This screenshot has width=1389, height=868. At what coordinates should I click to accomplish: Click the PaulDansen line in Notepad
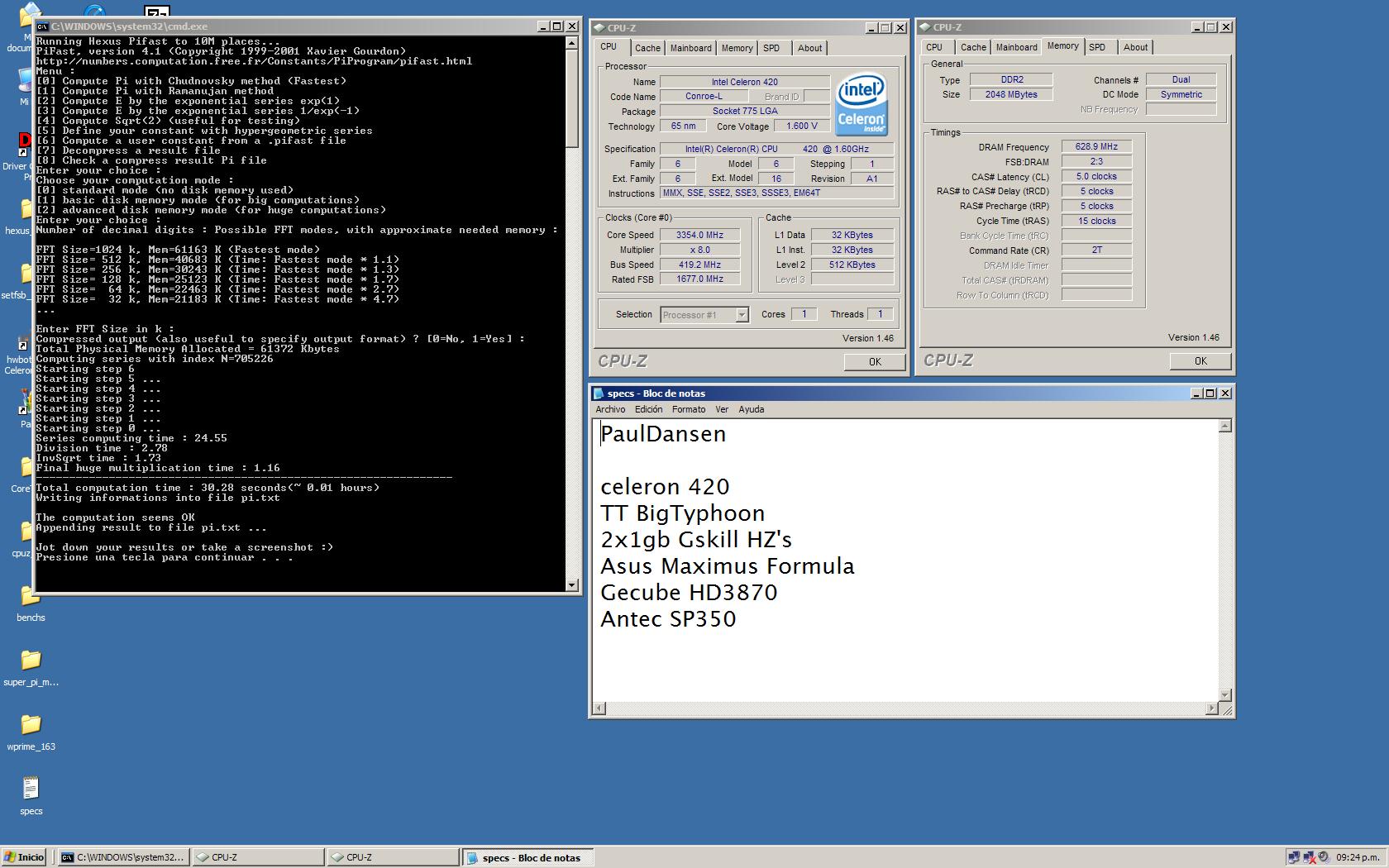pos(663,434)
